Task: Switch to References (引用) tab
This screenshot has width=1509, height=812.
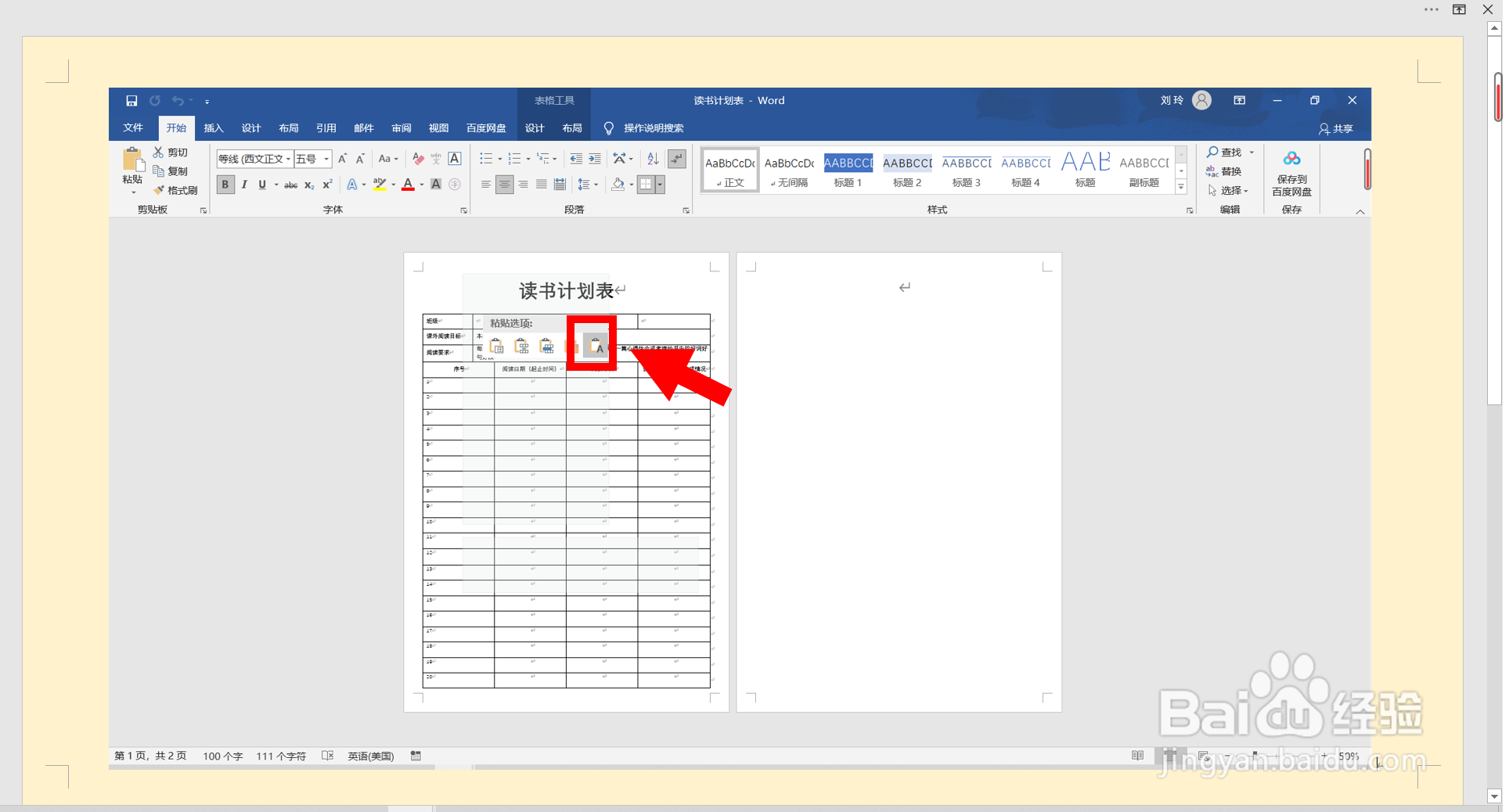Action: coord(326,128)
